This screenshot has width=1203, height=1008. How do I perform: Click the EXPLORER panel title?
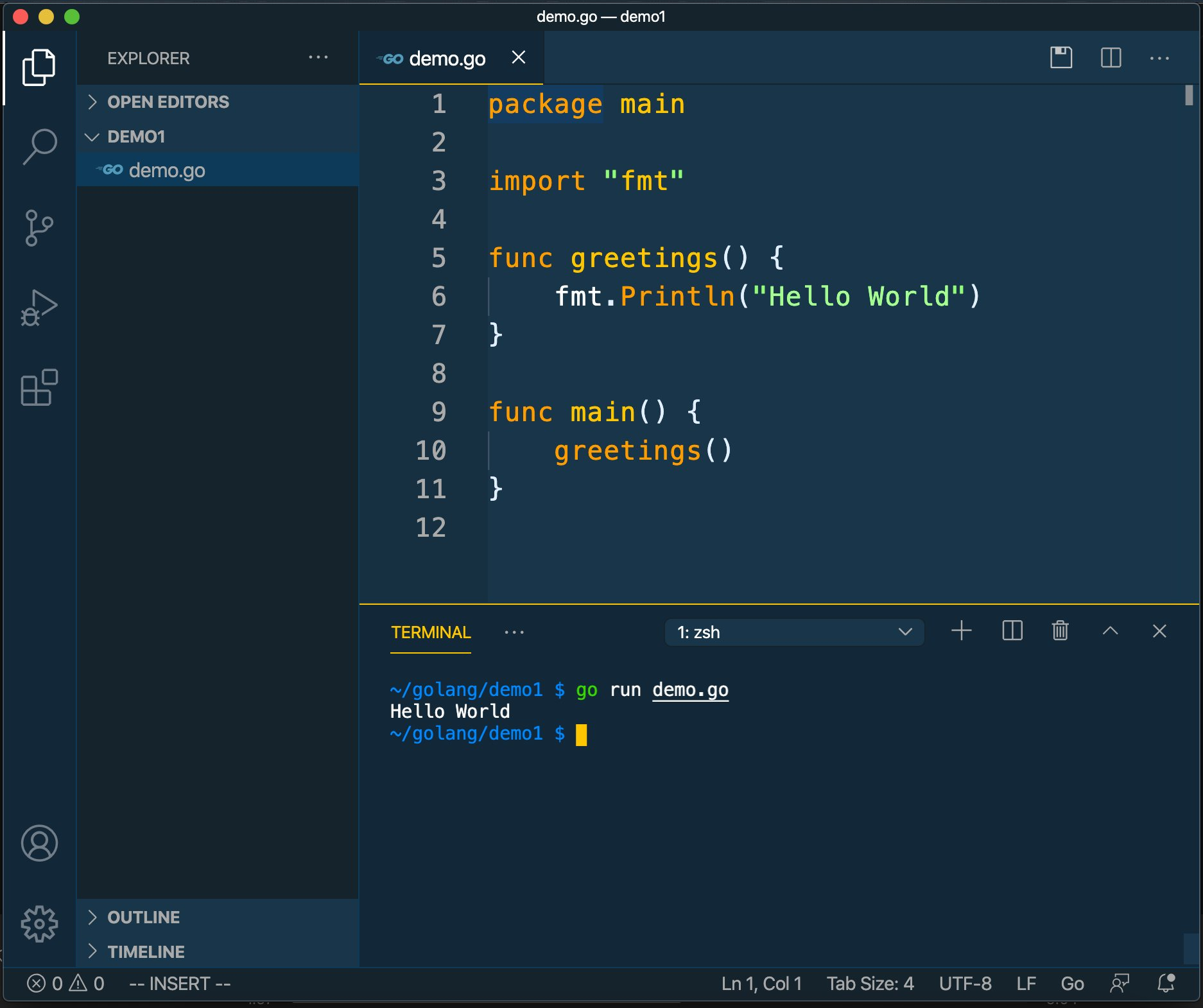tap(148, 58)
